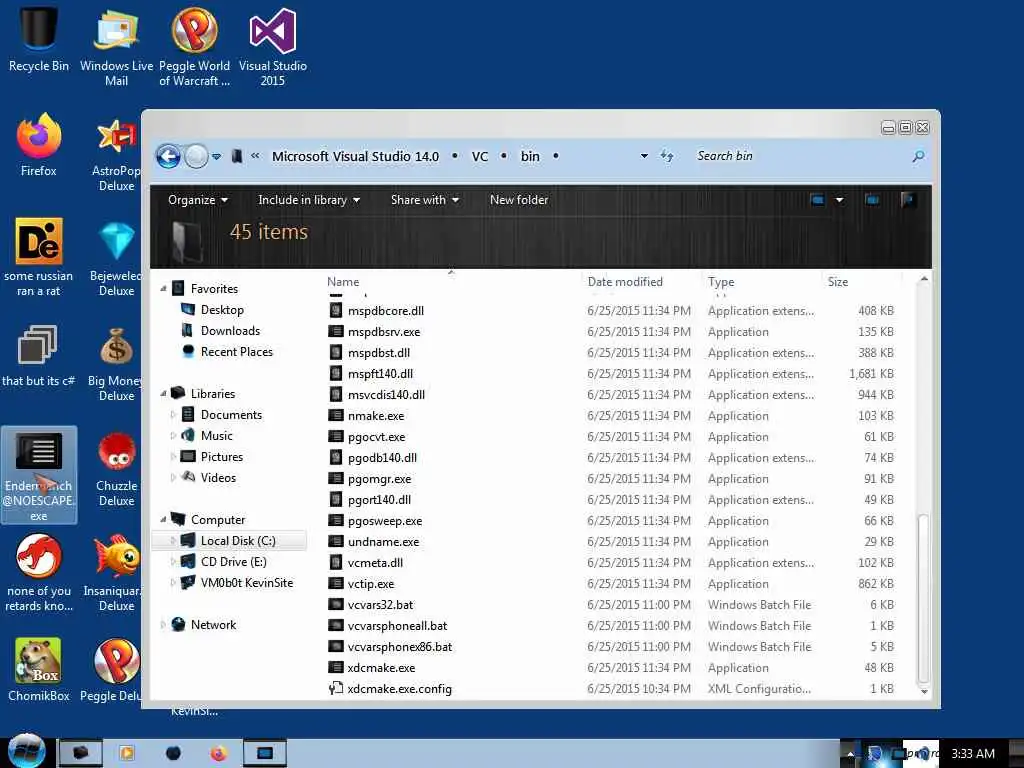Image resolution: width=1024 pixels, height=768 pixels.
Task: Click the bin breadcrumb segment
Action: pos(530,156)
